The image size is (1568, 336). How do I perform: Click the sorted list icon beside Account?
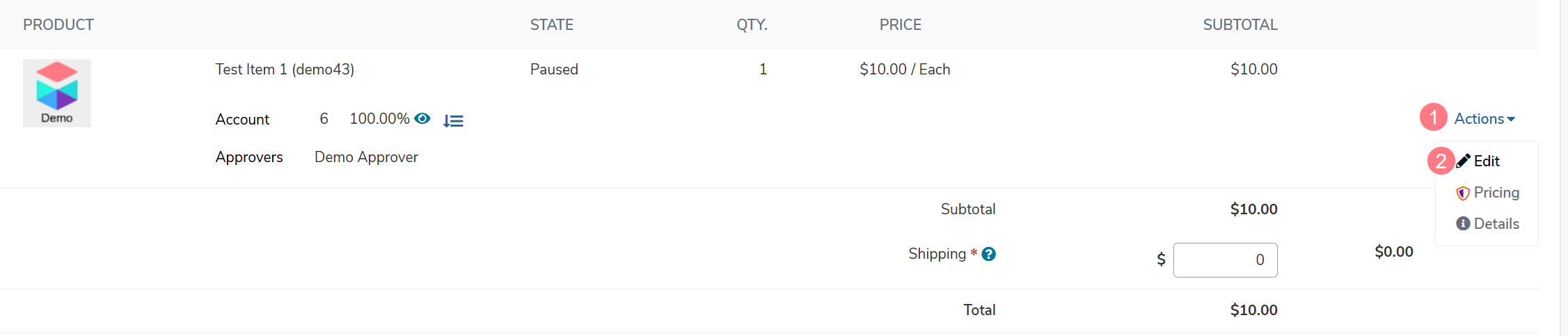click(453, 121)
